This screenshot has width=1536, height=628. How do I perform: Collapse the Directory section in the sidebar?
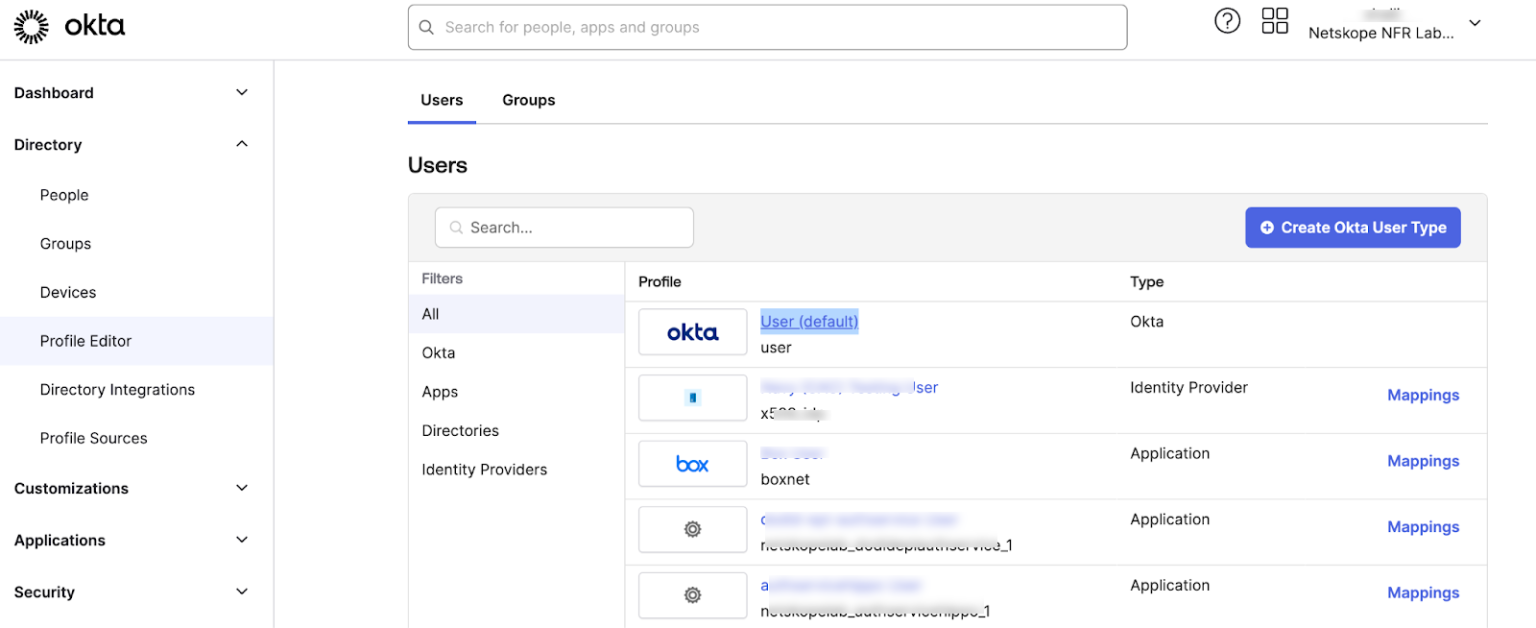pos(241,144)
